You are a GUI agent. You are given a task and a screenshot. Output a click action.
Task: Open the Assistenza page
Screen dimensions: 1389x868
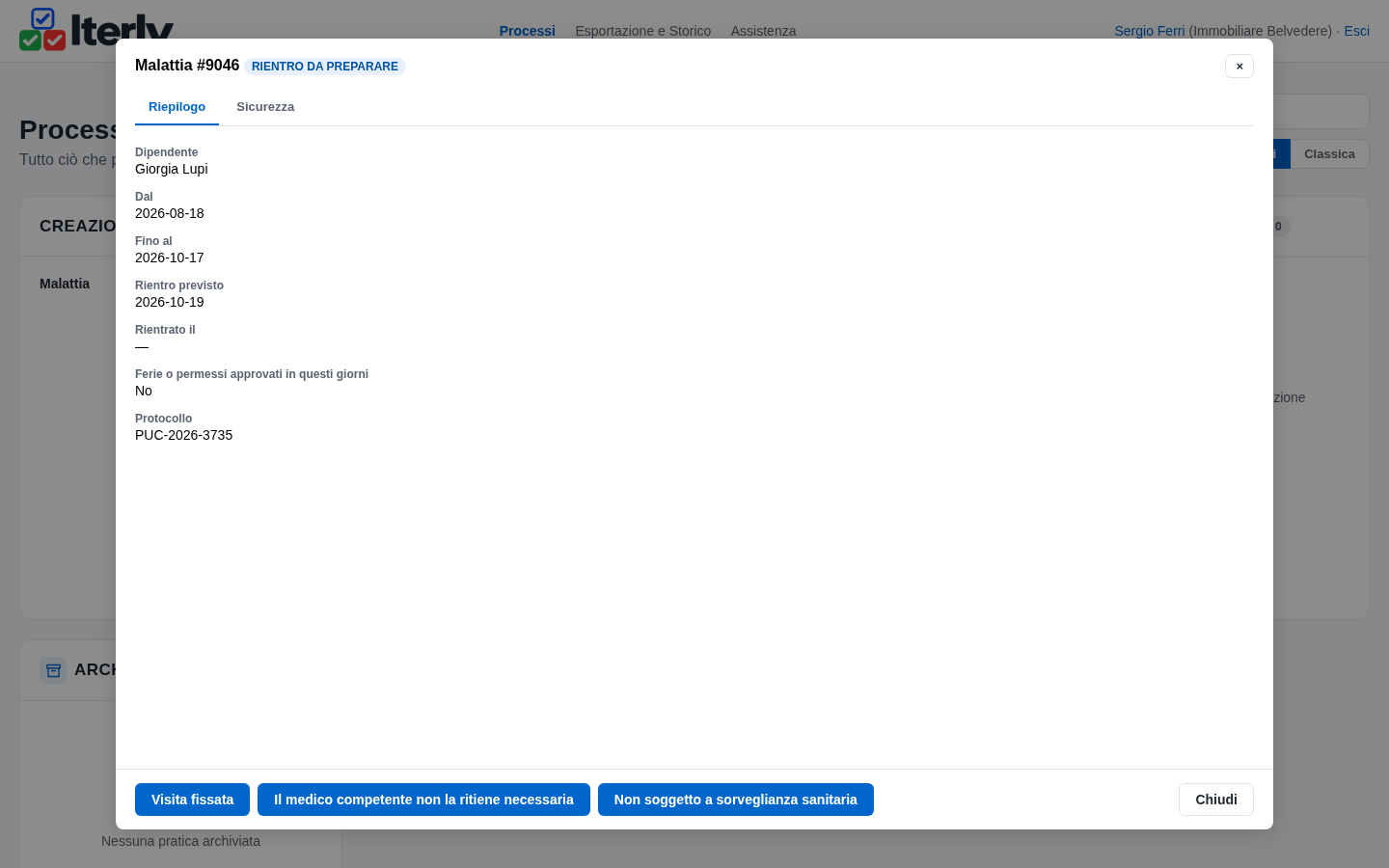point(763,31)
